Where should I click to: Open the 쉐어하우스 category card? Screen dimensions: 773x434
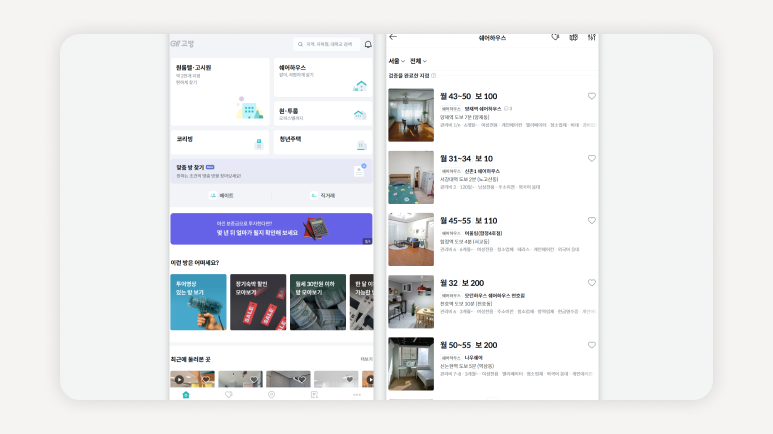click(x=323, y=77)
